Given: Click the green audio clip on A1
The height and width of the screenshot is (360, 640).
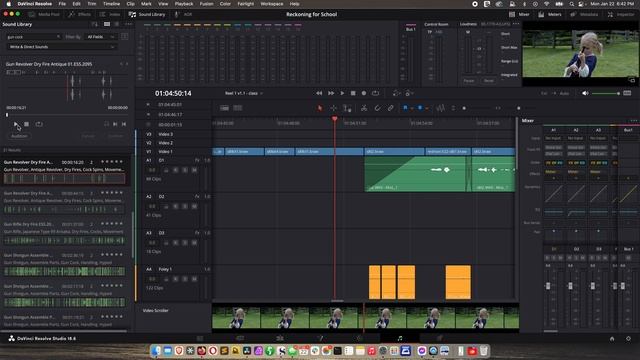Looking at the screenshot, I should tap(416, 174).
